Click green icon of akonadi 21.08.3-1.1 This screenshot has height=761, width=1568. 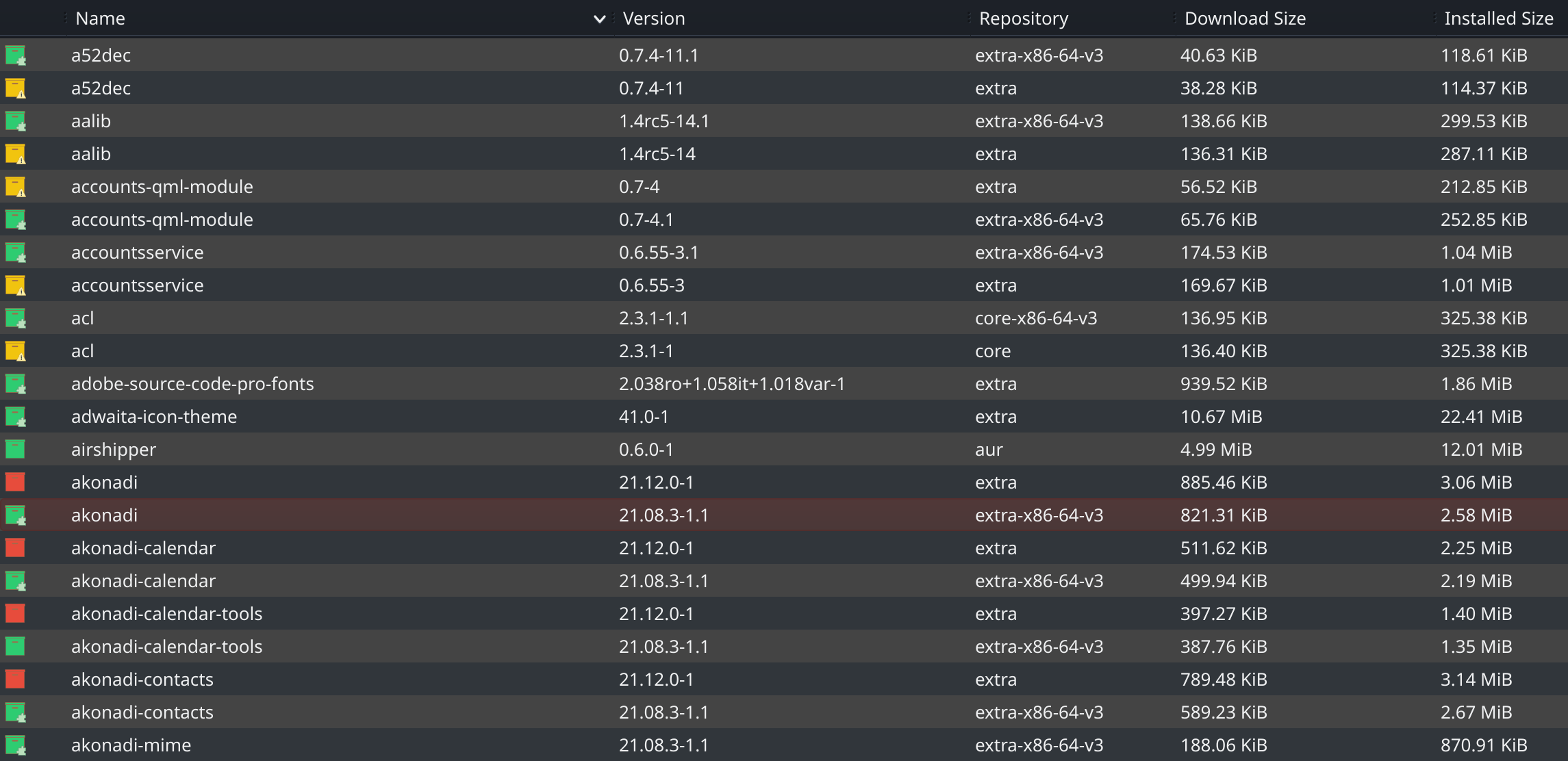point(16,515)
